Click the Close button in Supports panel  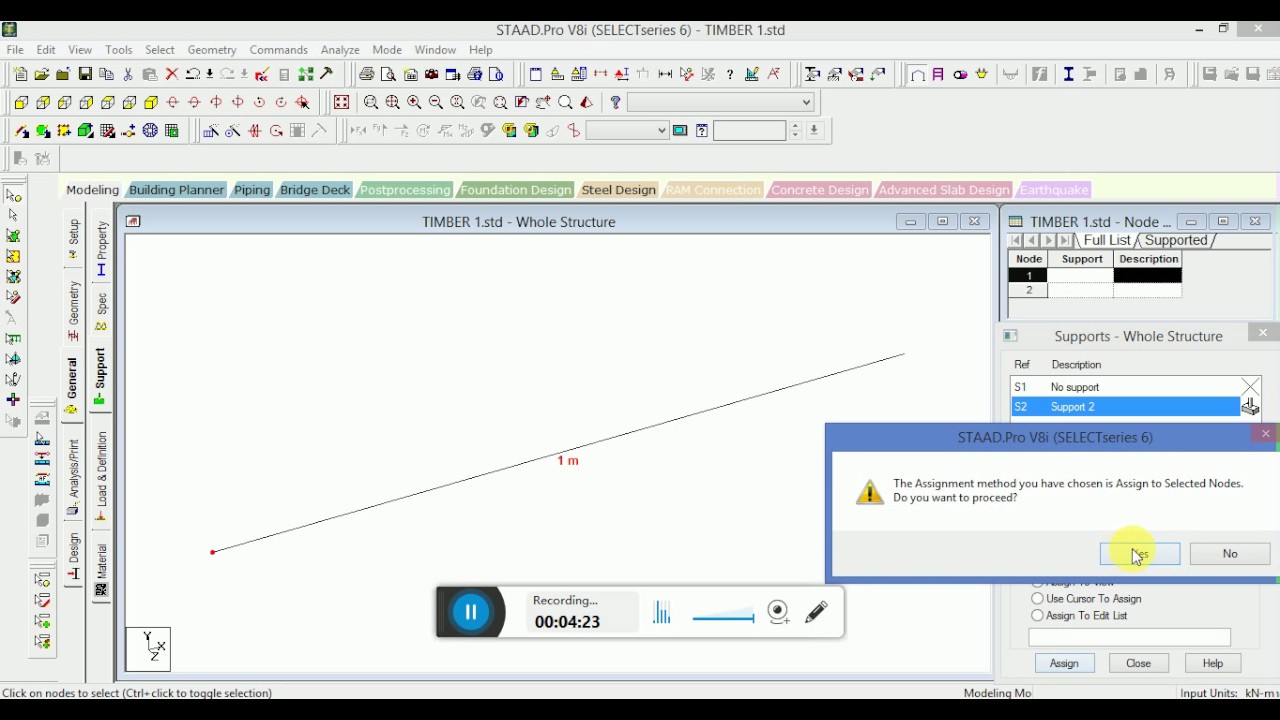(x=1138, y=663)
